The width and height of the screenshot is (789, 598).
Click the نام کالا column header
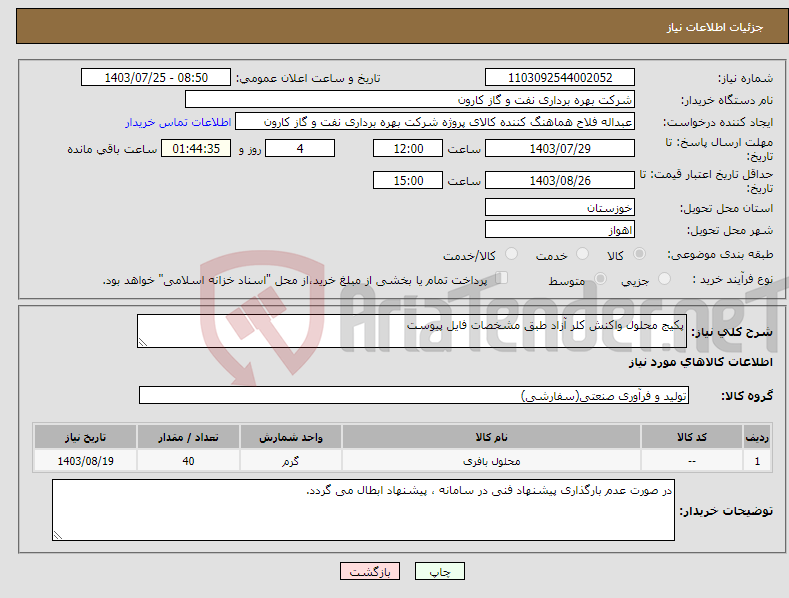coord(491,437)
